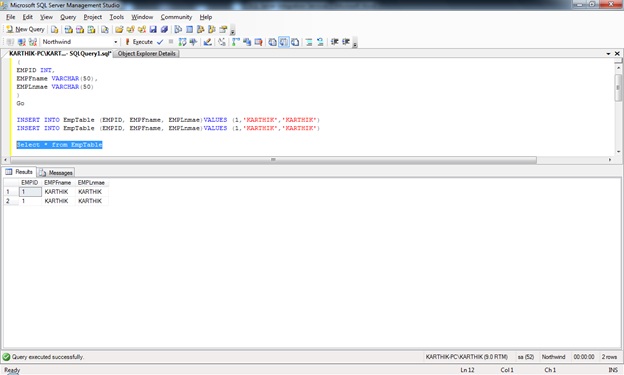Screen dimensions: 624x375
Task: Open the Help menu
Action: click(206, 17)
